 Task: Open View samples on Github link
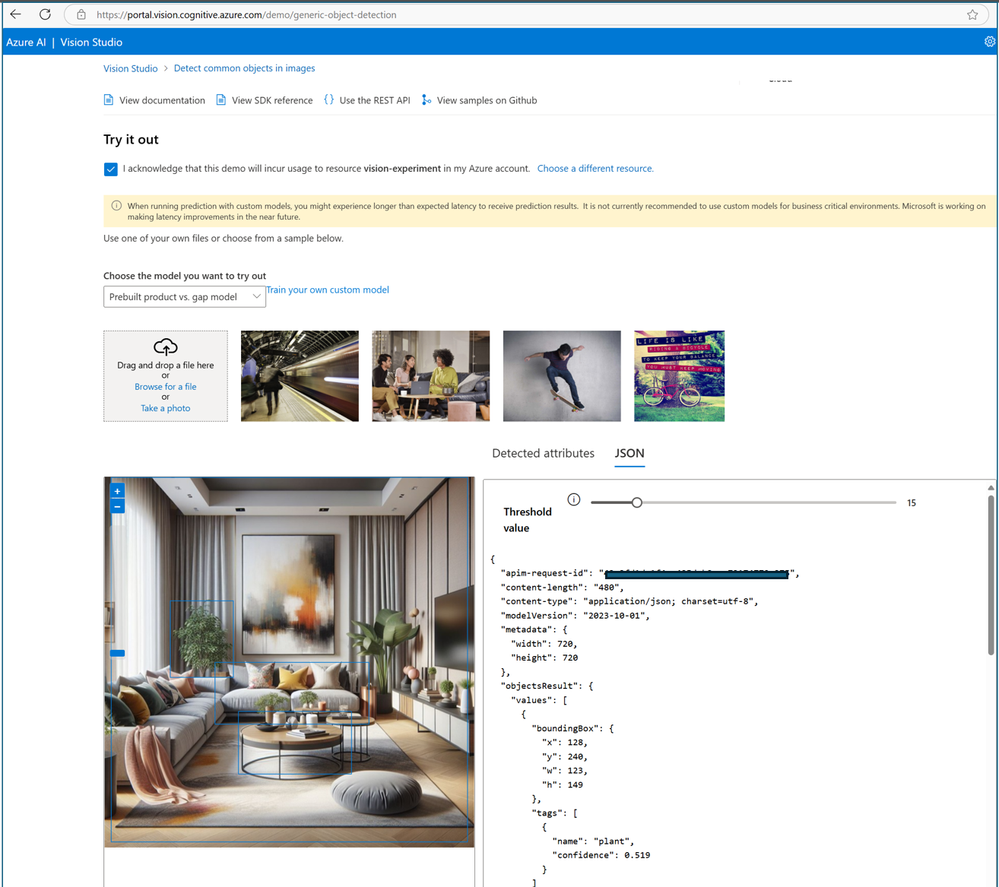pyautogui.click(x=487, y=100)
